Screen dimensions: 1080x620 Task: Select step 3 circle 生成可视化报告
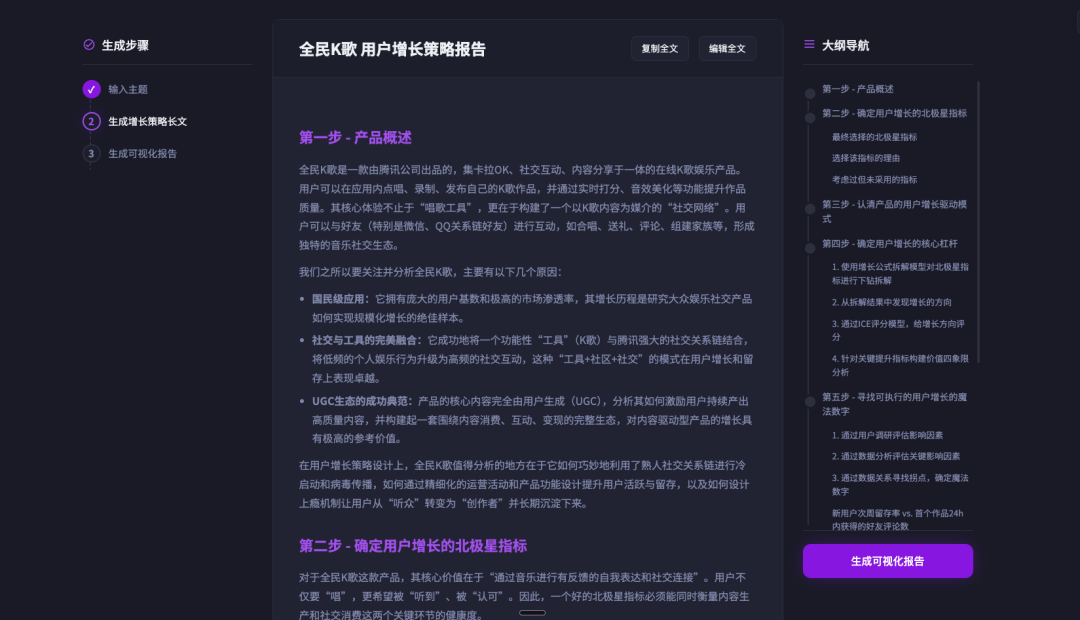pyautogui.click(x=91, y=154)
